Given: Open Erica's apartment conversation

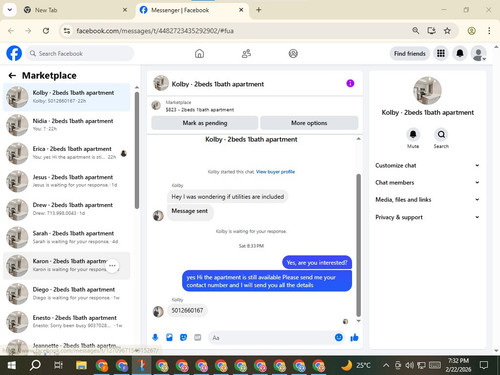Looking at the screenshot, I should (x=67, y=153).
